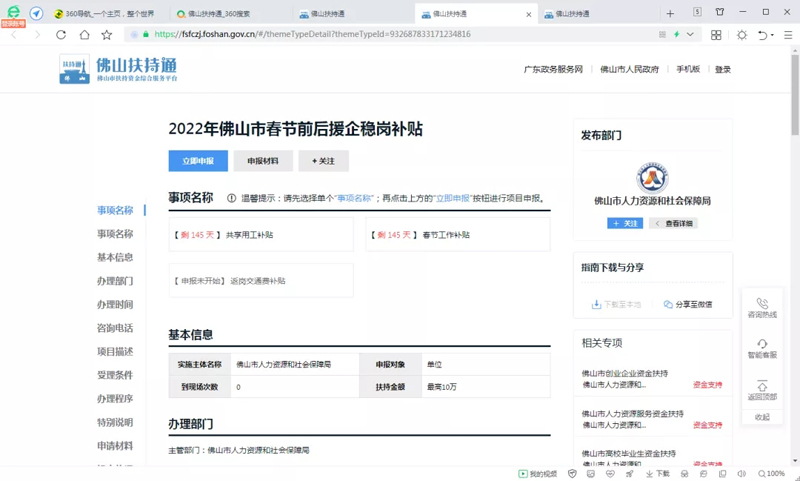Expand 查看详细 for the department
The height and width of the screenshot is (481, 800).
coord(673,223)
